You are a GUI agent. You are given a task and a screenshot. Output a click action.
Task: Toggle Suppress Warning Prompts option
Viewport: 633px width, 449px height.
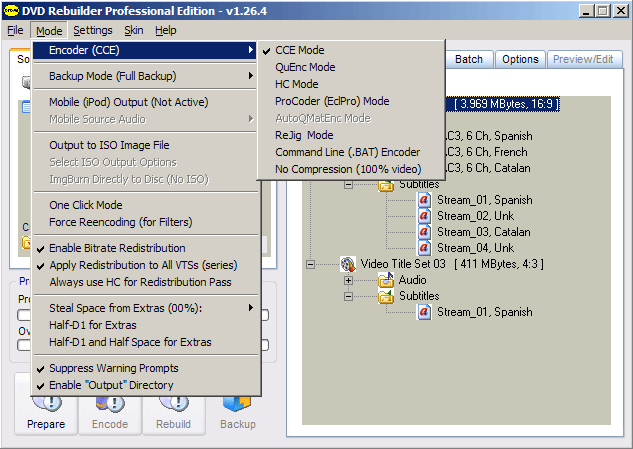[146, 368]
